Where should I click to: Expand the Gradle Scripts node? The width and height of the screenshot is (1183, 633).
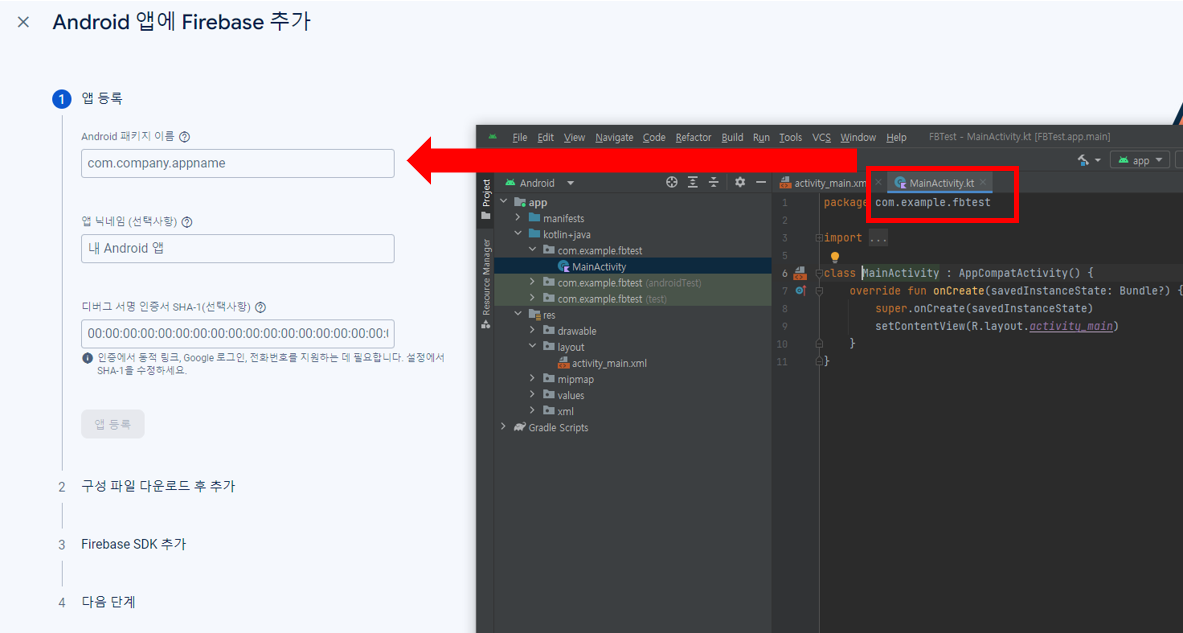click(x=503, y=427)
